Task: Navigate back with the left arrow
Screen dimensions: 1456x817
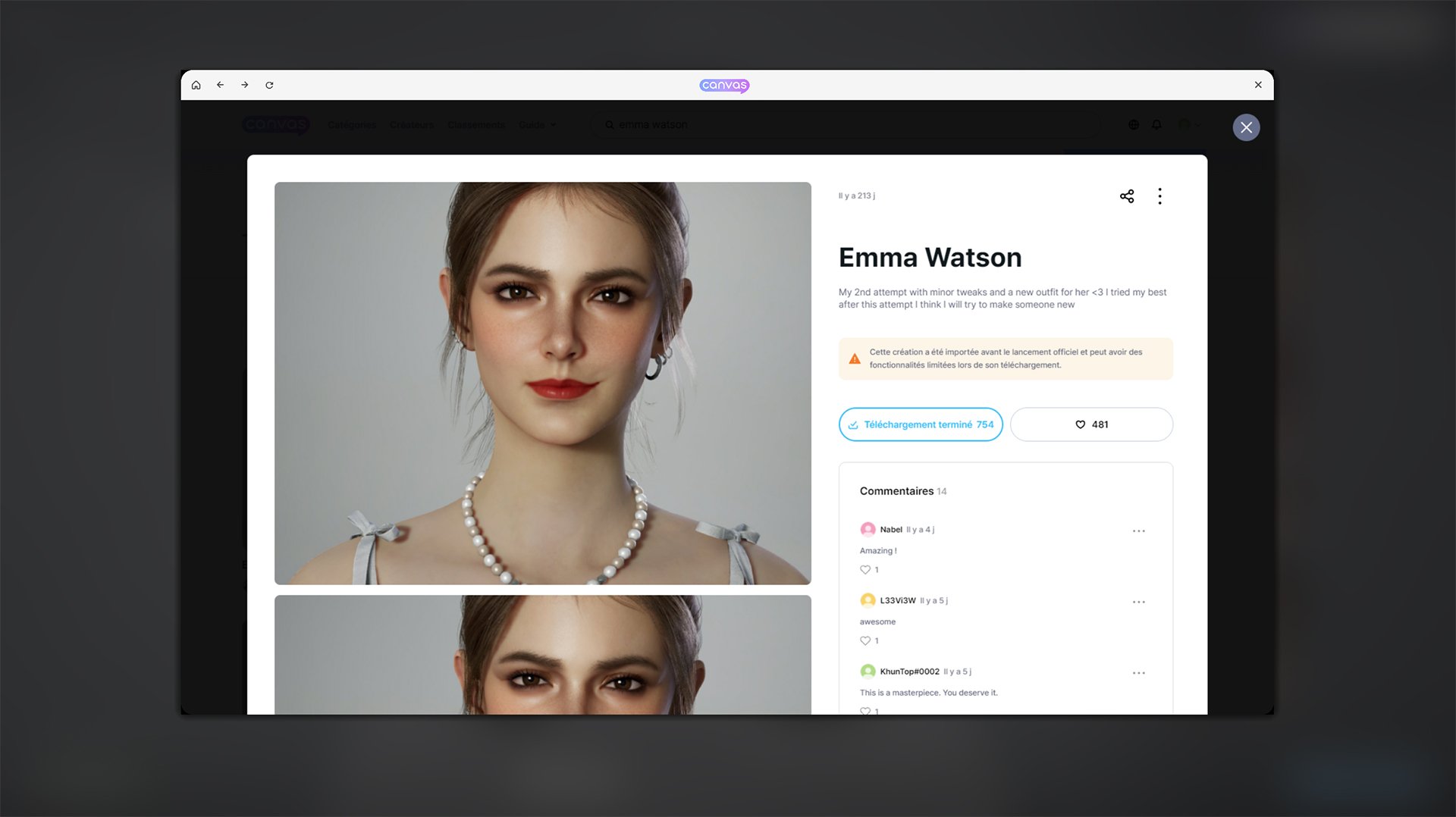Action: coord(220,85)
